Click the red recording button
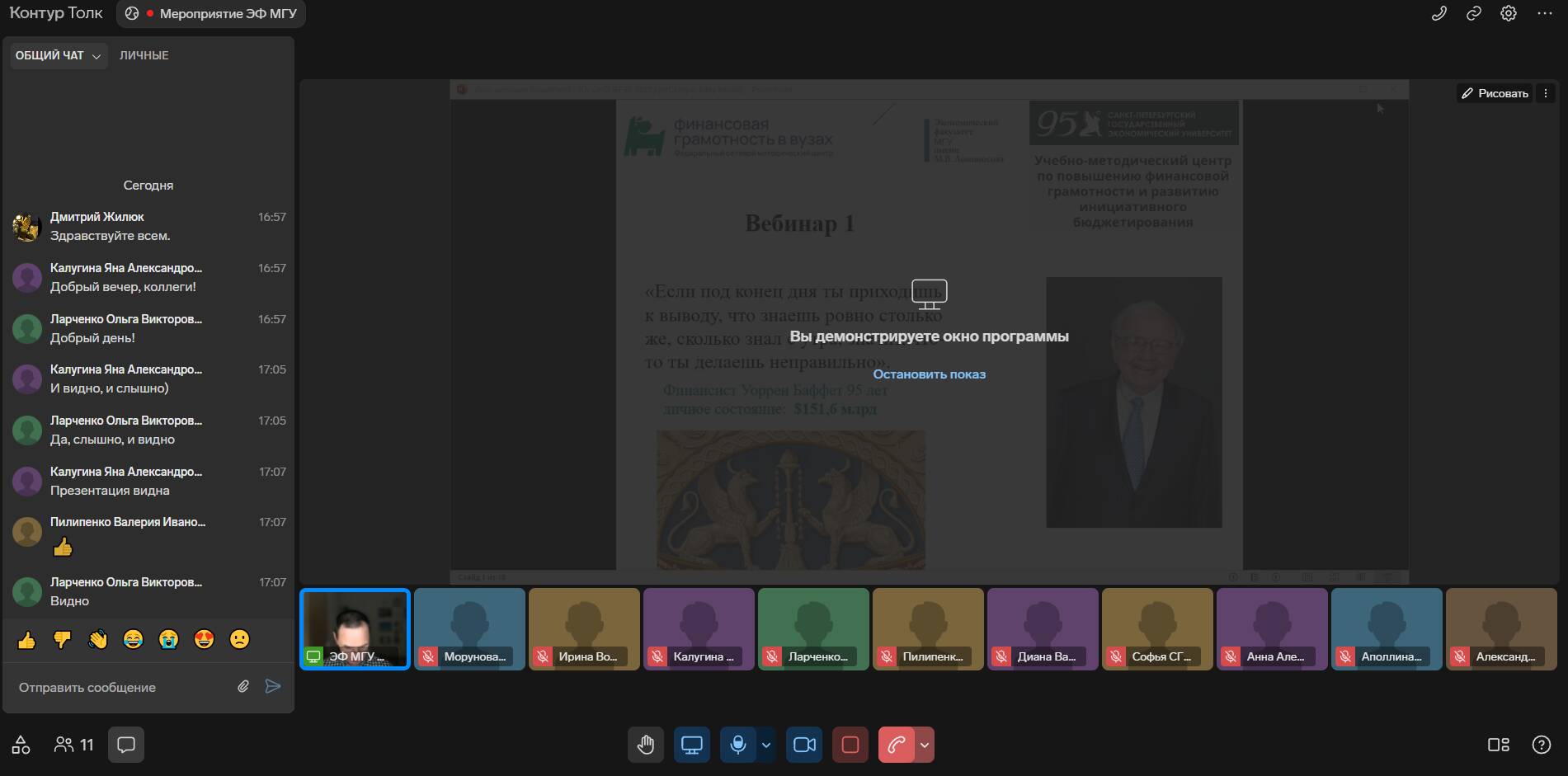 point(850,745)
